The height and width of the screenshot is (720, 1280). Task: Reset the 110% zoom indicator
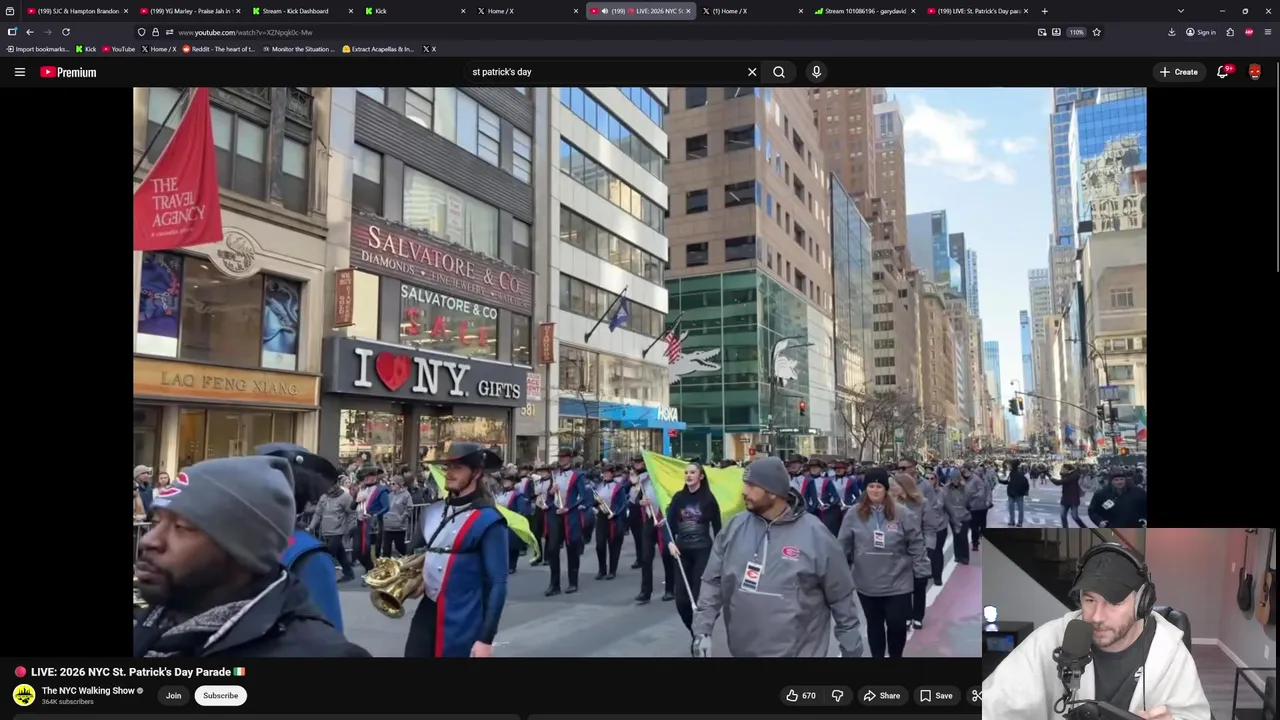click(1076, 32)
